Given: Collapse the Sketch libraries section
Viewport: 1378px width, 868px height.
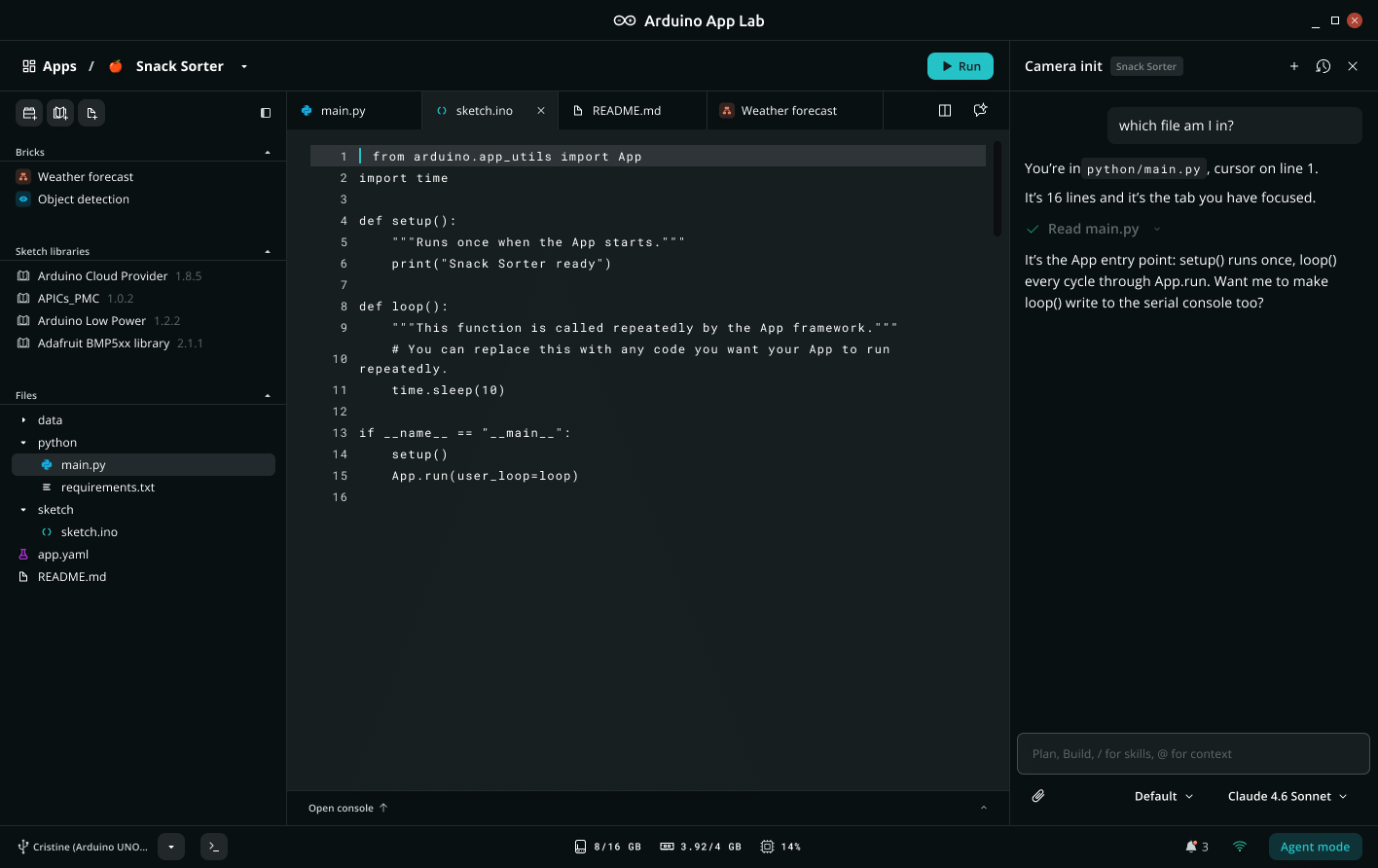Looking at the screenshot, I should point(268,251).
